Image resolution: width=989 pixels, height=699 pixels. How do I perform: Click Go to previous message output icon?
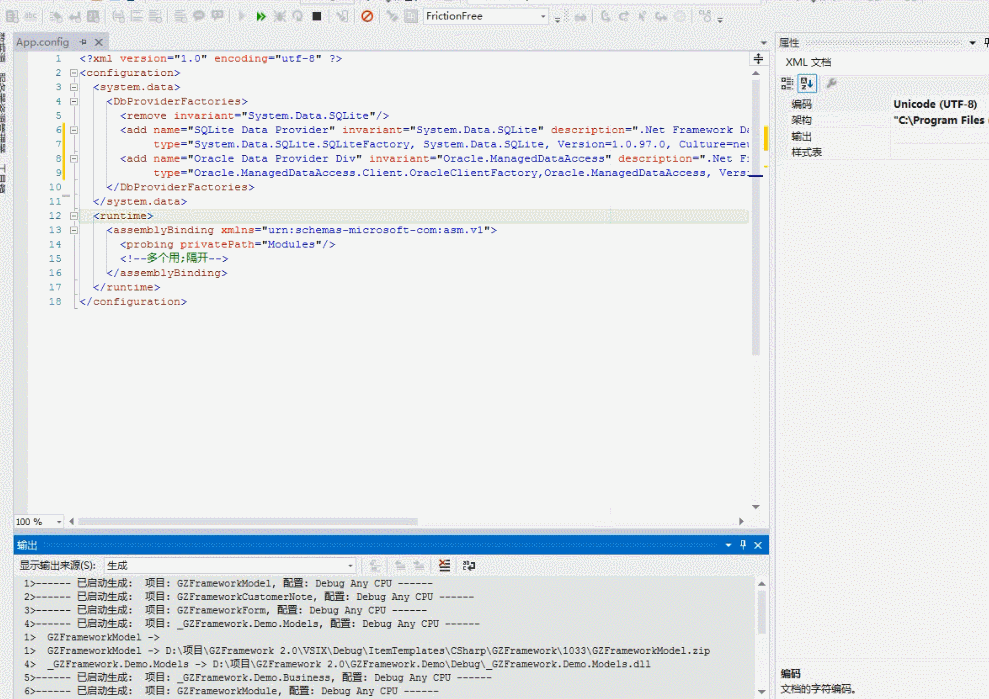pyautogui.click(x=400, y=565)
